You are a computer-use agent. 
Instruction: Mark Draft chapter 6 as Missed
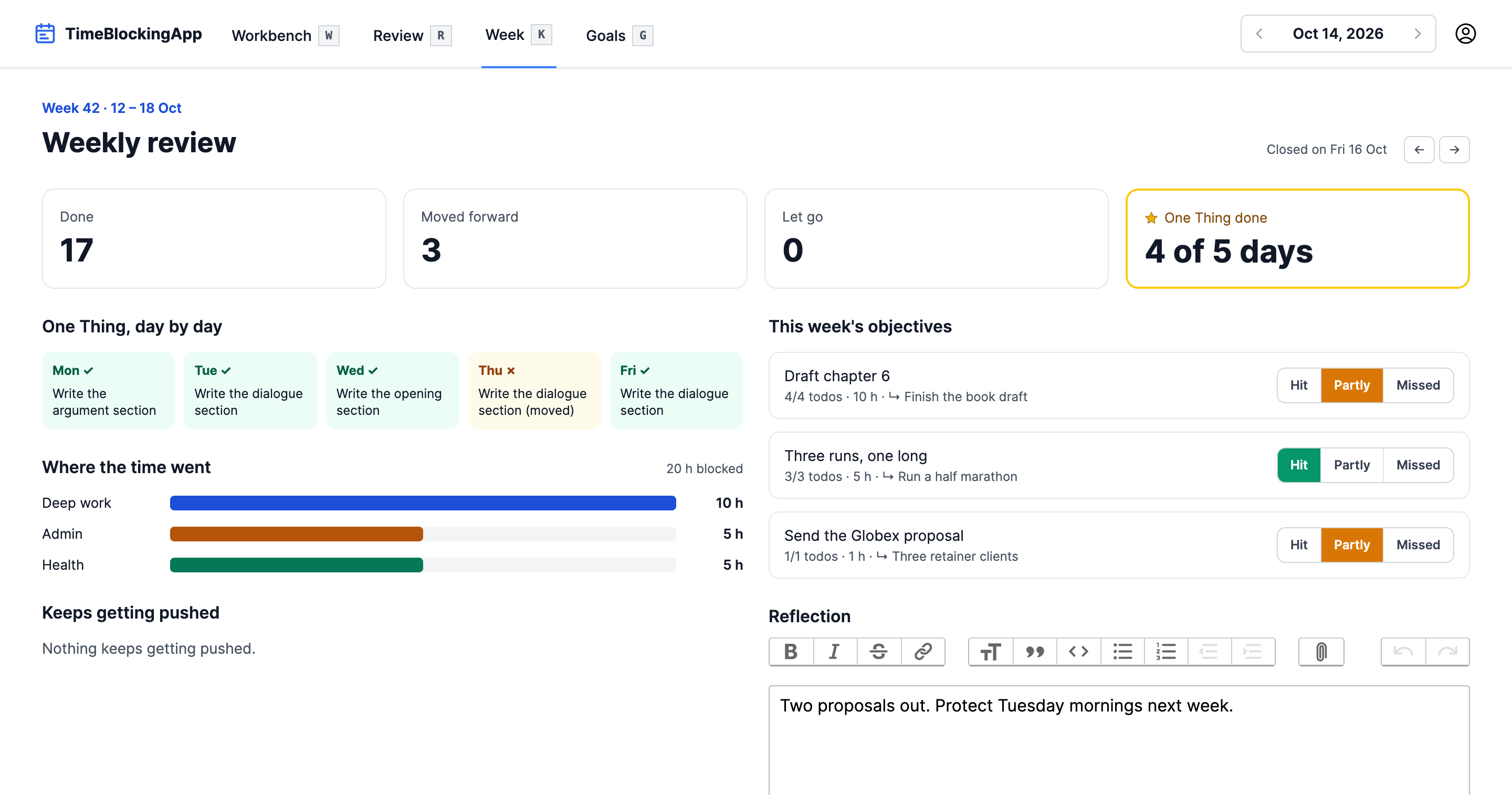[x=1417, y=385]
